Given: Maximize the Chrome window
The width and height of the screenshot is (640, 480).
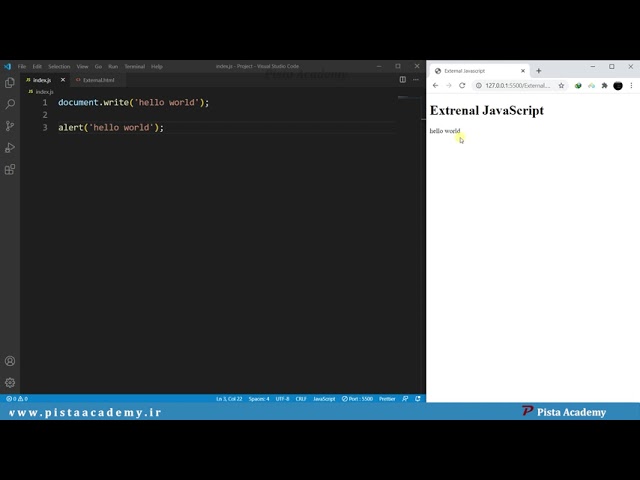Looking at the screenshot, I should pos(611,67).
